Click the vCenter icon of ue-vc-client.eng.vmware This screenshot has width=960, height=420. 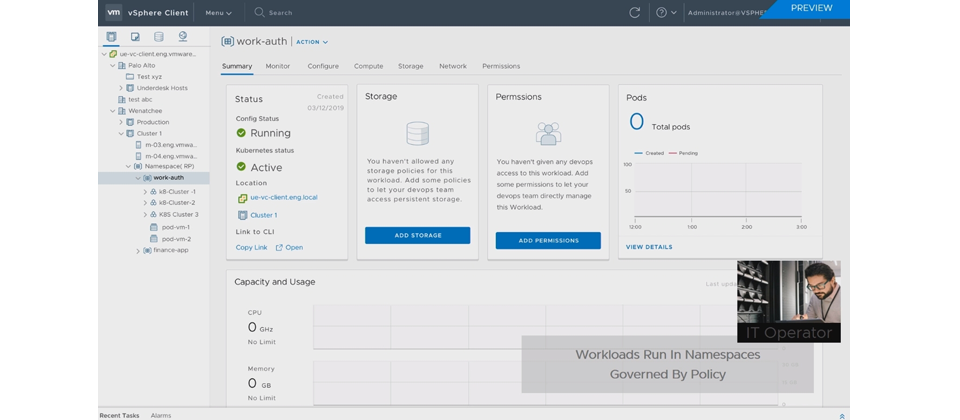113,54
